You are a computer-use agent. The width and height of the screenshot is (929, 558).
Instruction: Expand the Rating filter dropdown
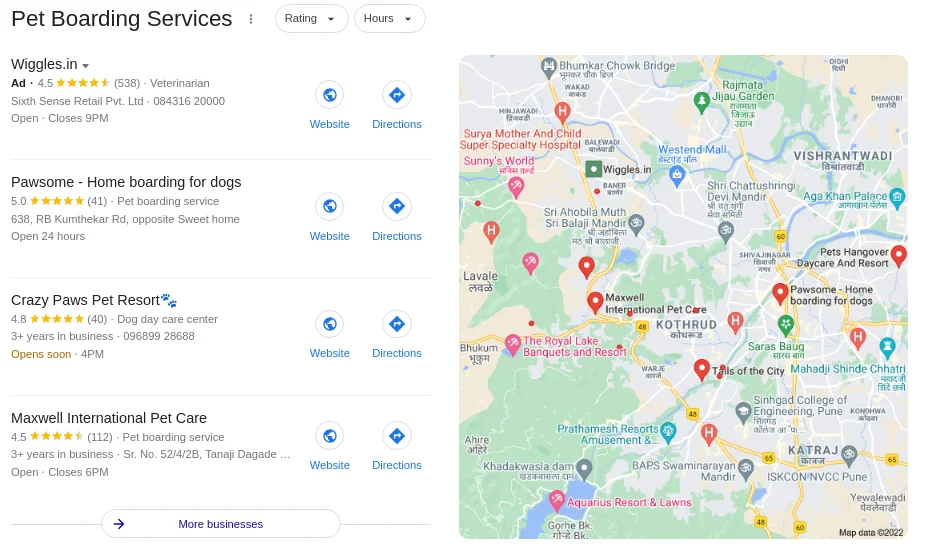click(311, 19)
